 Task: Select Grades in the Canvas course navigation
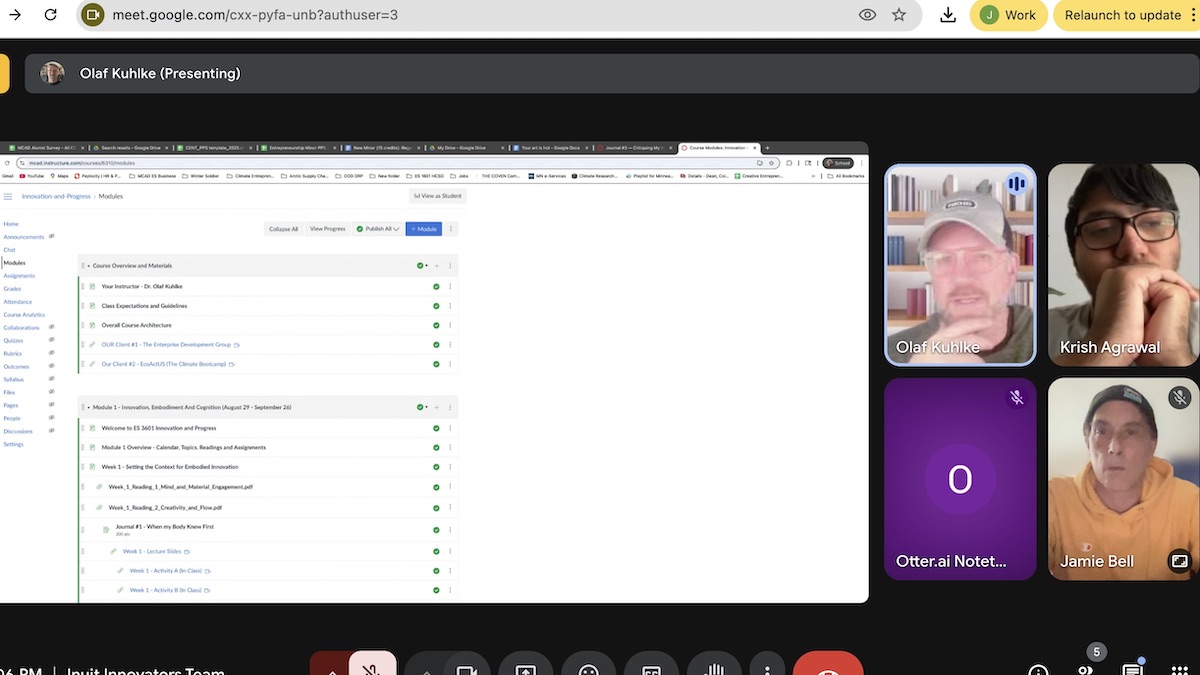click(x=12, y=289)
